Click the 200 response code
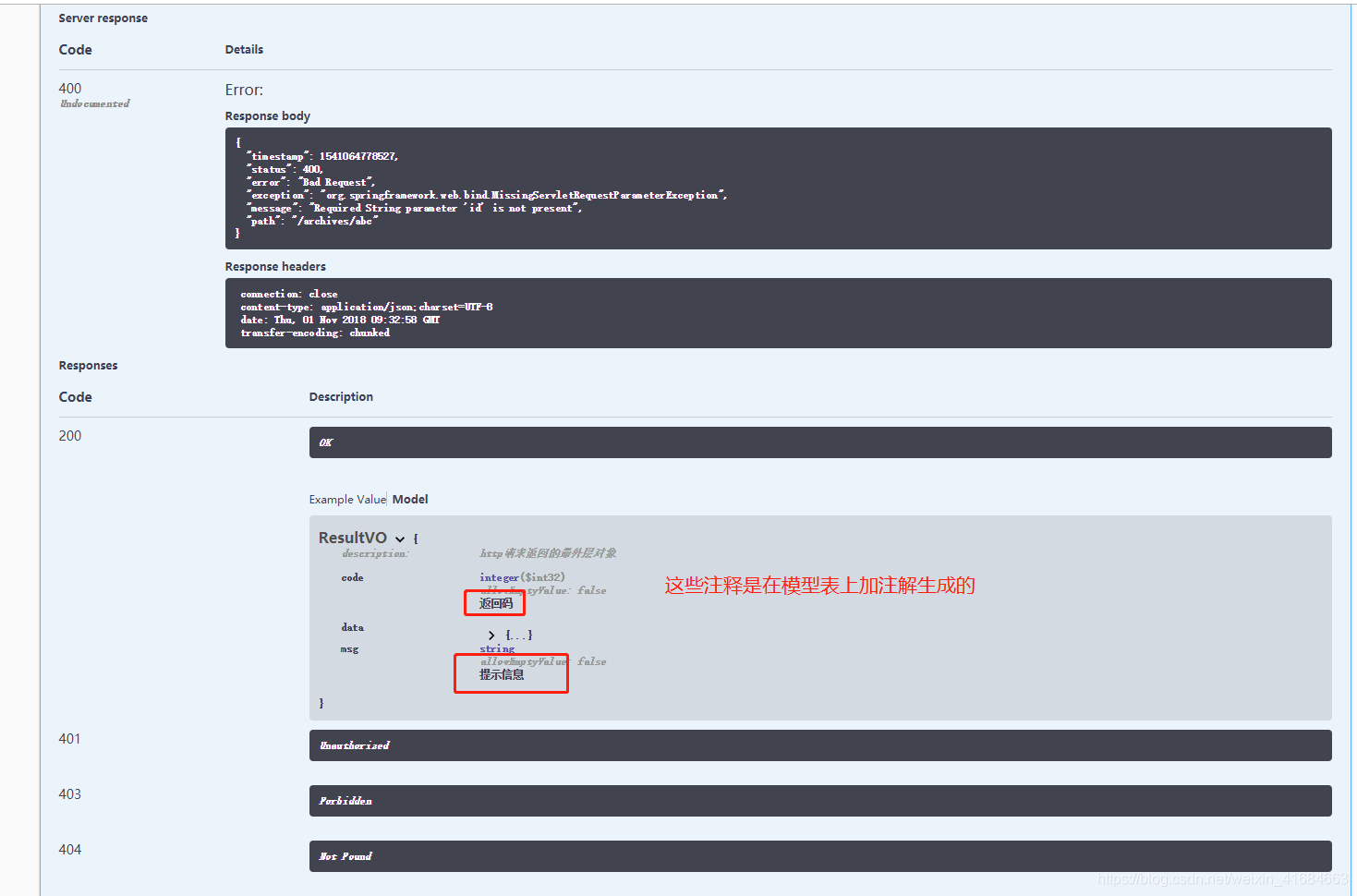Viewport: 1357px width, 896px height. click(x=70, y=436)
